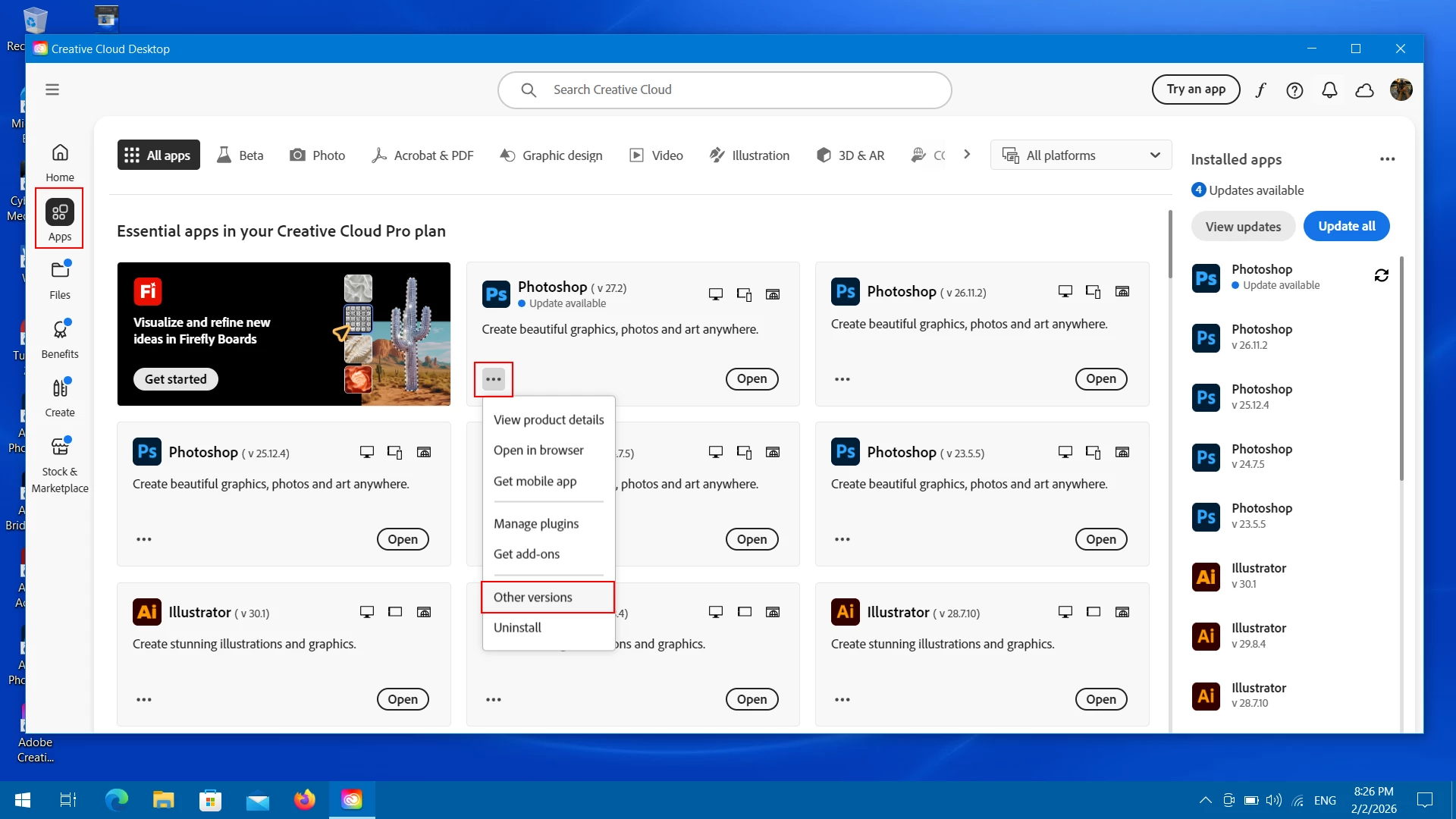Click the Update all button
Viewport: 1456px width, 819px height.
point(1346,226)
